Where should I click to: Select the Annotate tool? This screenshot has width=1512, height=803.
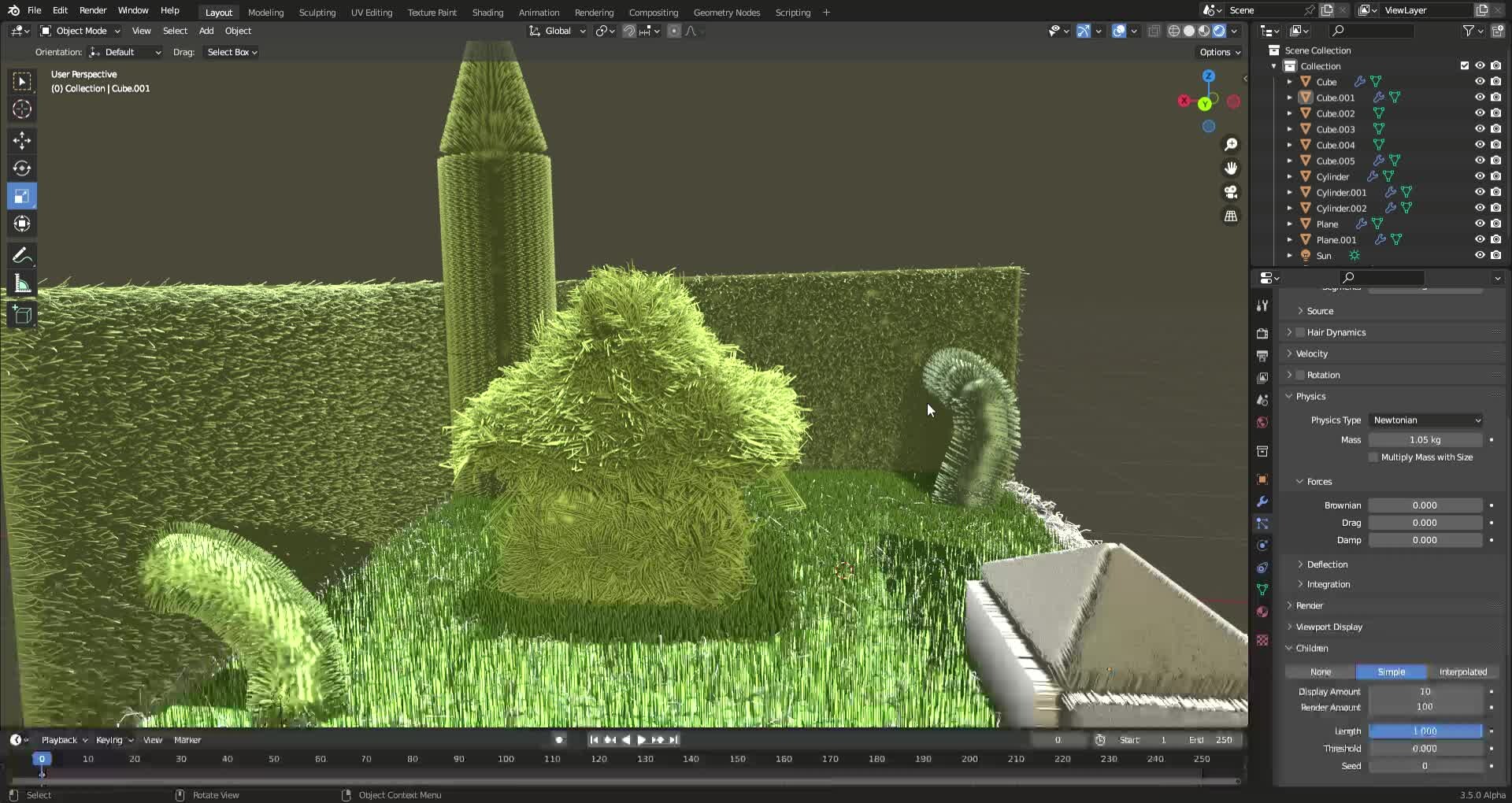21,253
